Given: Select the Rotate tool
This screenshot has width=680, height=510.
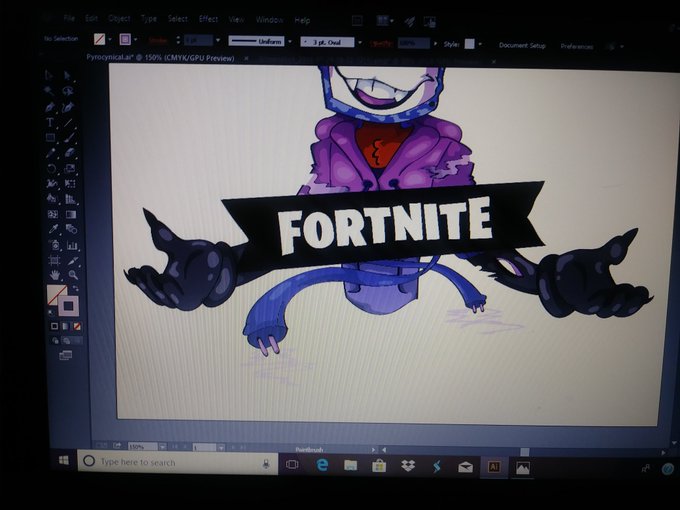Looking at the screenshot, I should pyautogui.click(x=52, y=168).
